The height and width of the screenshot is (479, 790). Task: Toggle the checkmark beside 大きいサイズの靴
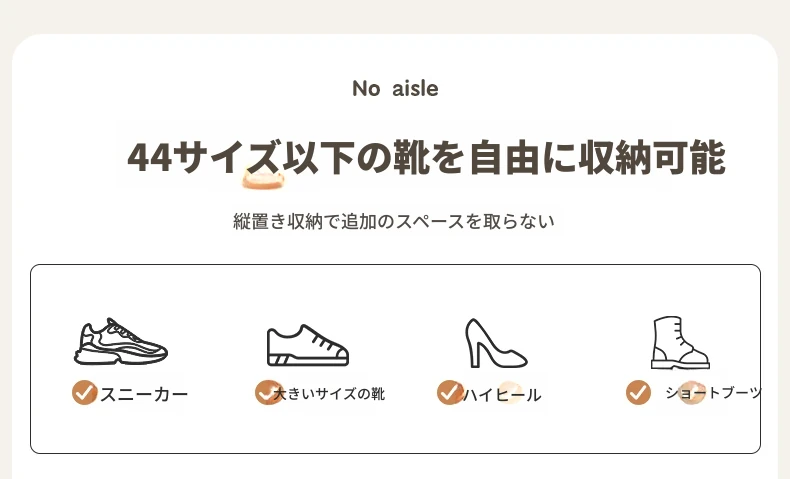coord(268,392)
